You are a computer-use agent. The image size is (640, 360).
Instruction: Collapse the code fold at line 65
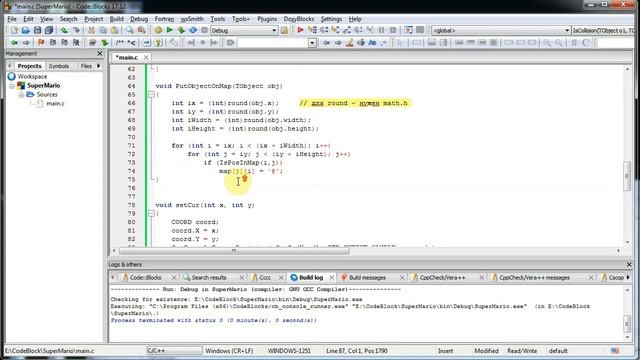(151, 95)
